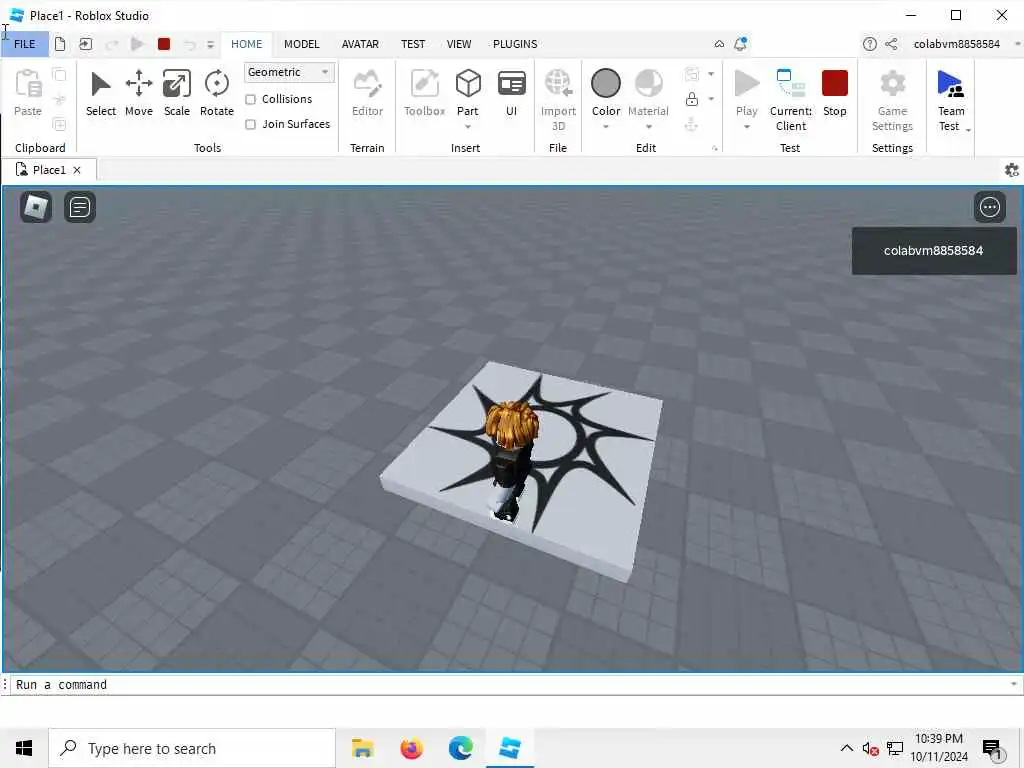Open the FILE menu
The image size is (1024, 768).
(x=25, y=44)
